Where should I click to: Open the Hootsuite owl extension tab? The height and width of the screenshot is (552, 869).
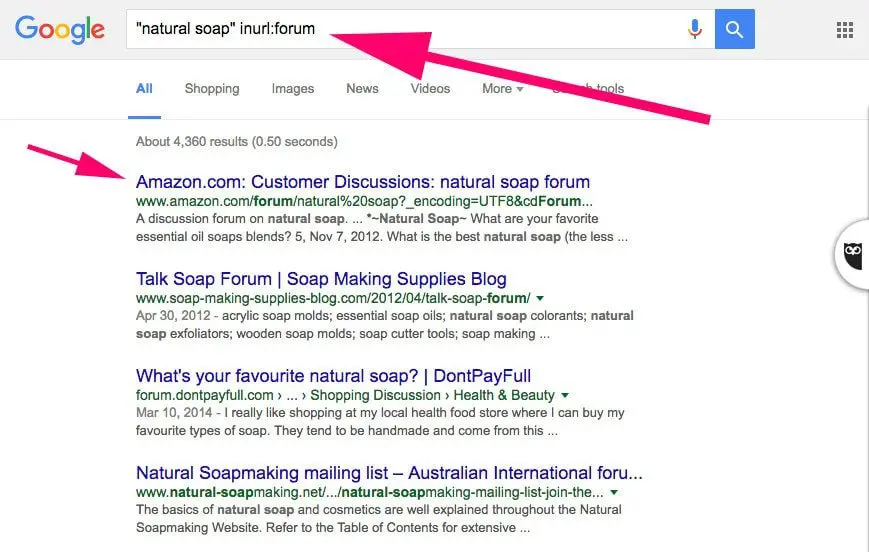coord(852,254)
